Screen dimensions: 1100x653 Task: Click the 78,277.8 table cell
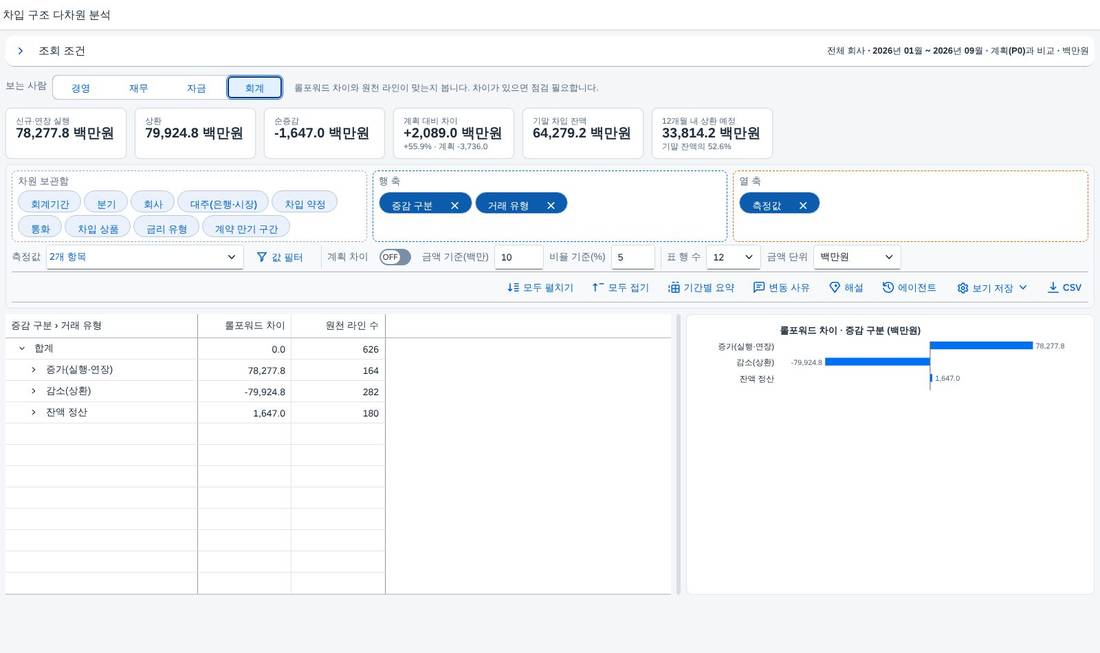pos(244,370)
